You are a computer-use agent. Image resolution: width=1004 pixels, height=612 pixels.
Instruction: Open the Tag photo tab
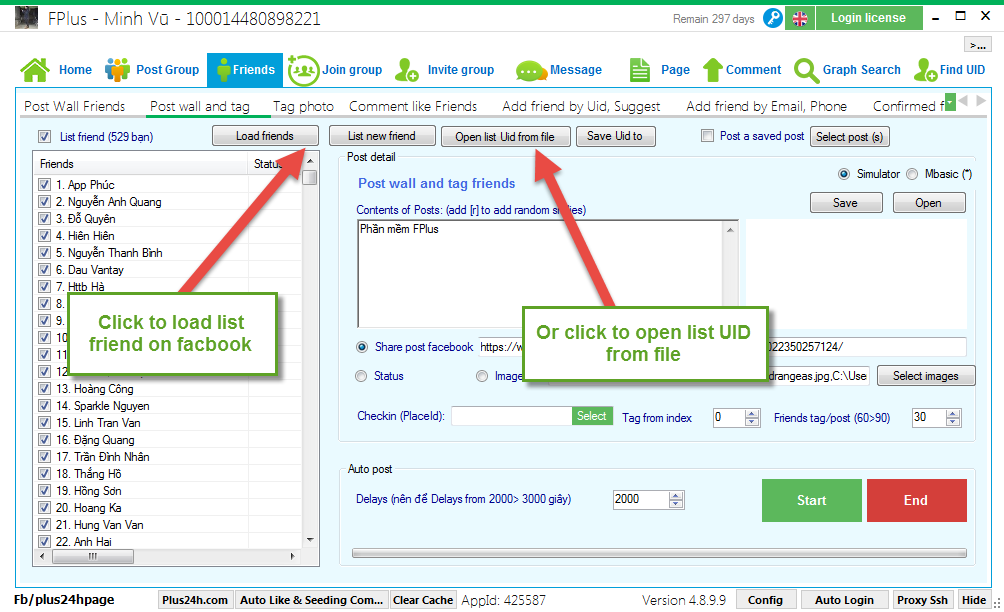point(303,106)
